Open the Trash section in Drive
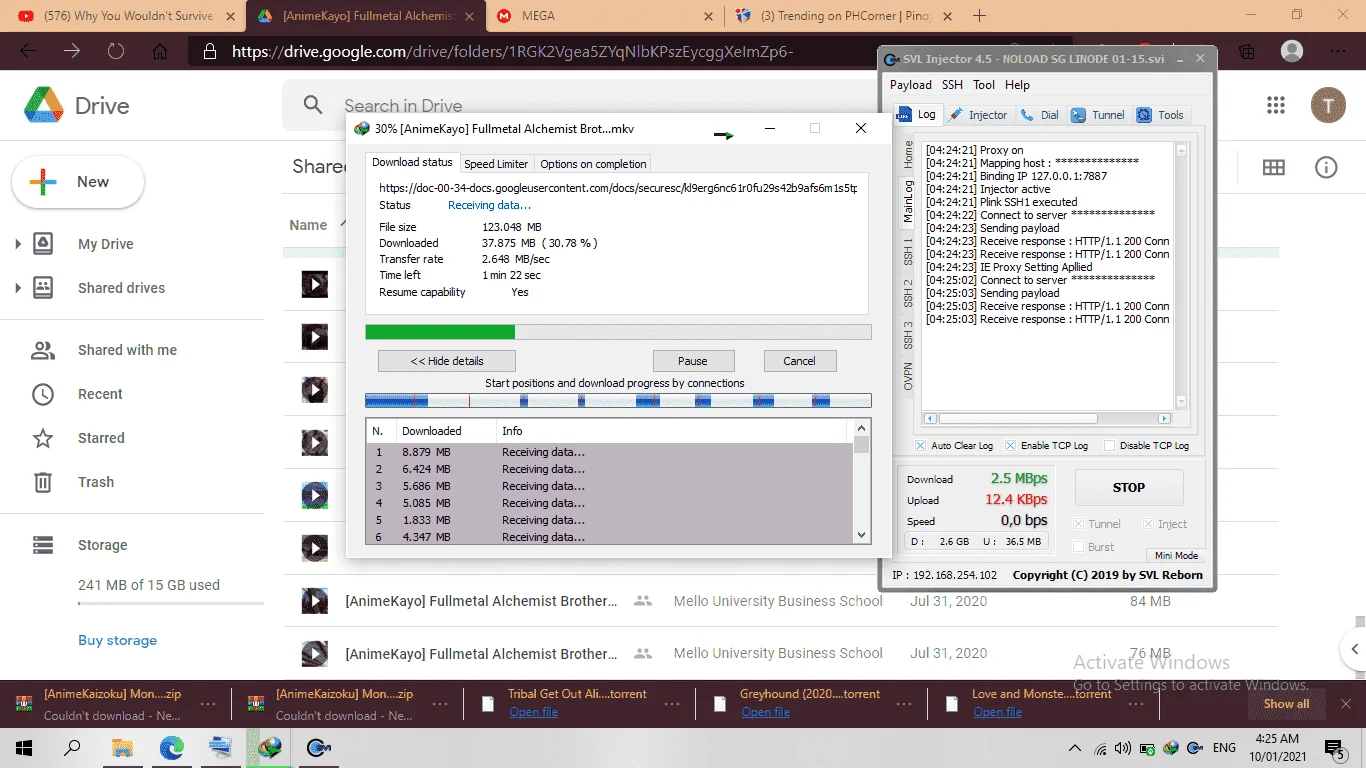The width and height of the screenshot is (1366, 768). tap(96, 482)
